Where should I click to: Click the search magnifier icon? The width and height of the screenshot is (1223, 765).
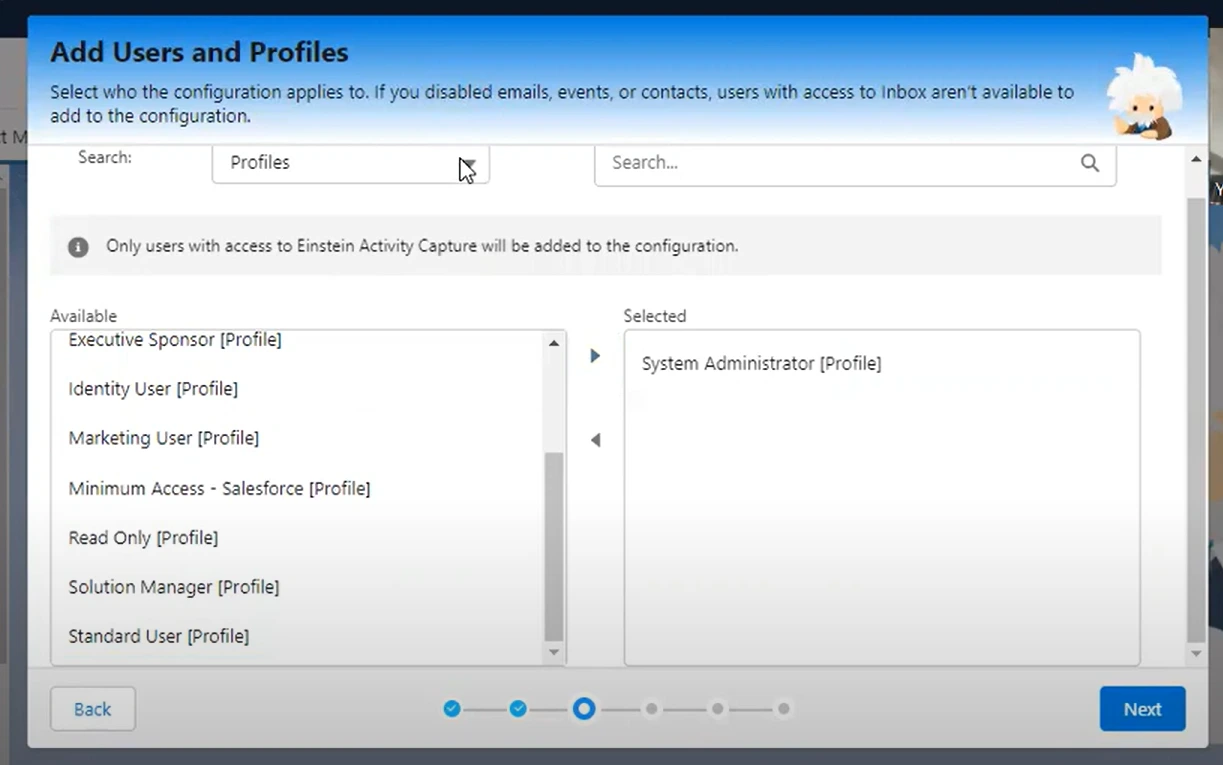[x=1090, y=162]
